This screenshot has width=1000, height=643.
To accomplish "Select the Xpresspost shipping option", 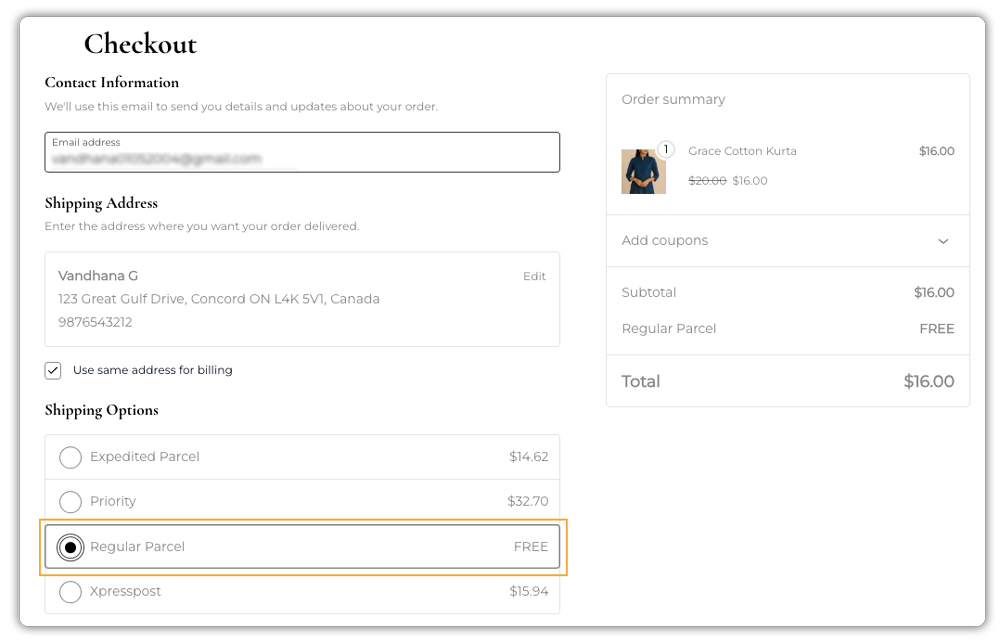I will (x=70, y=591).
